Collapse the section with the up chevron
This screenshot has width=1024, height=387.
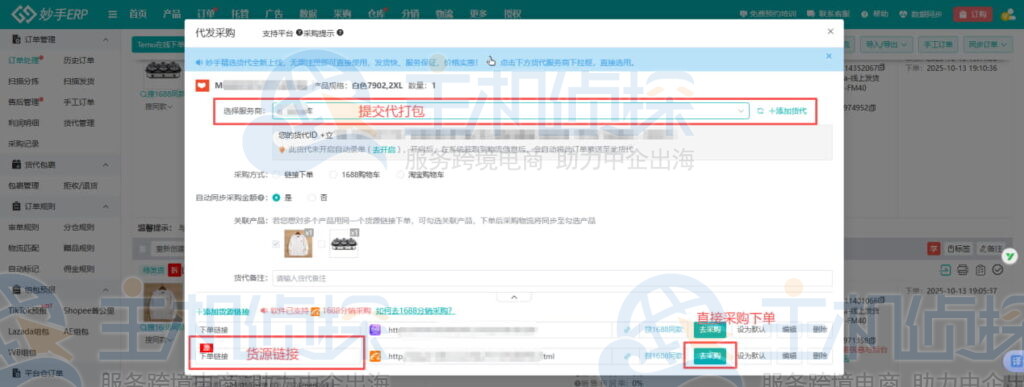513,297
